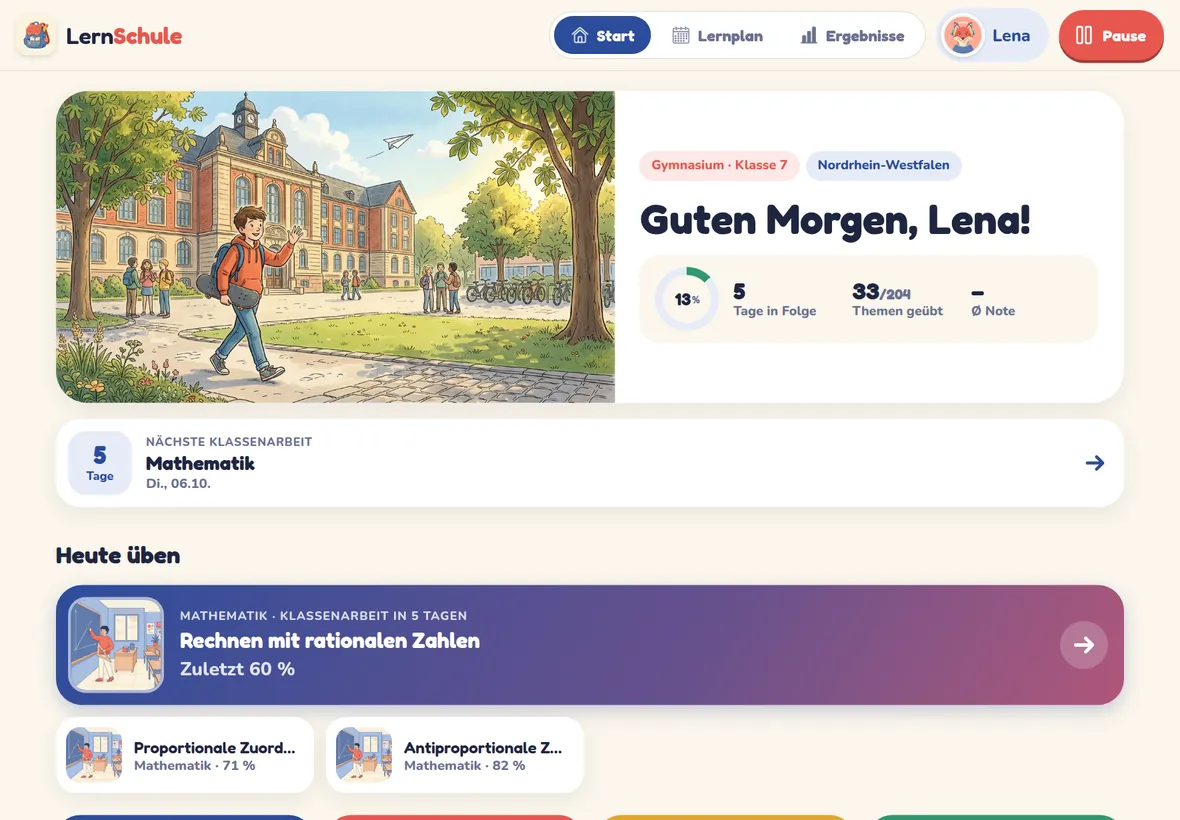The image size is (1180, 820).
Task: Click the Mathematik · 82 % label
Action: 464,766
